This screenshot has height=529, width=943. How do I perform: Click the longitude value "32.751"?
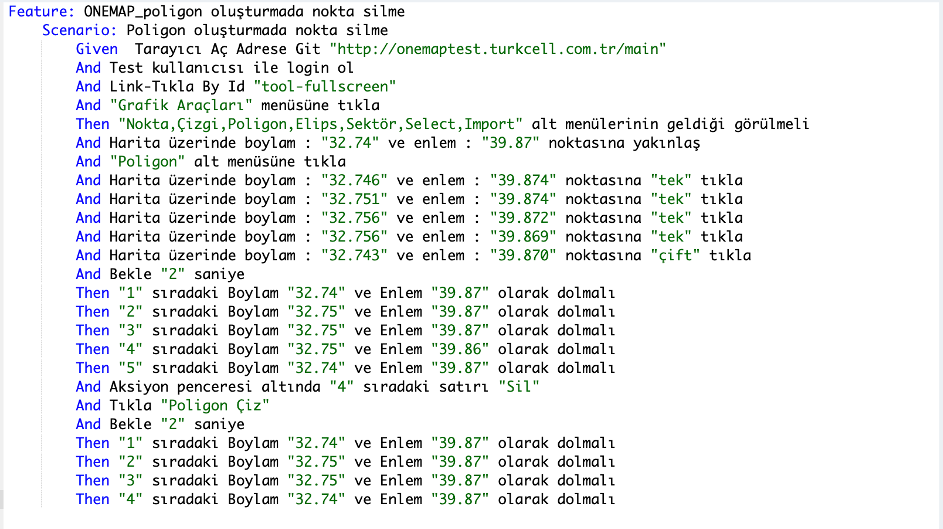350,199
